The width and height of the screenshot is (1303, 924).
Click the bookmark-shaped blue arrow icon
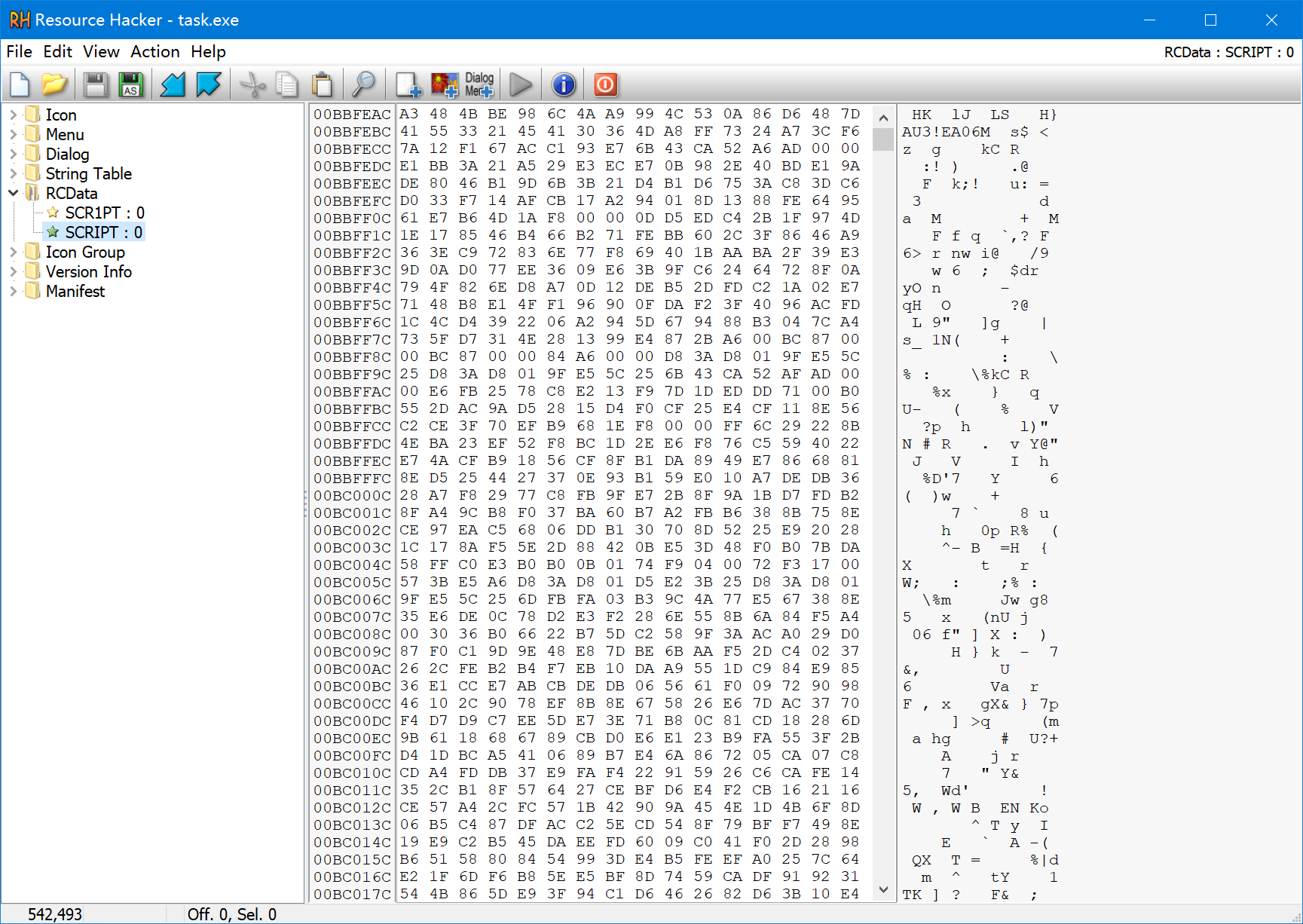[209, 84]
